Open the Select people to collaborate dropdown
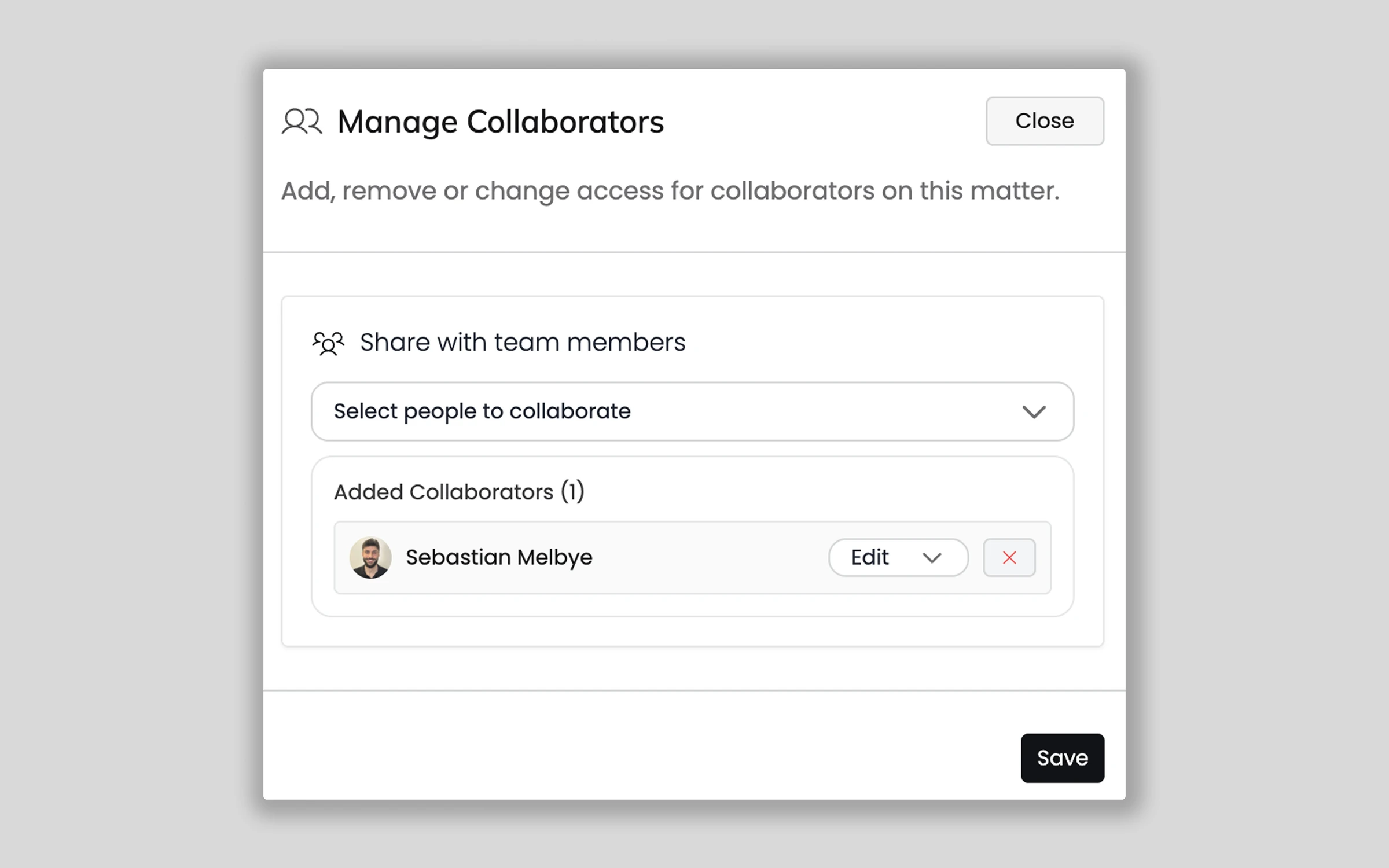Viewport: 1389px width, 868px height. [692, 411]
